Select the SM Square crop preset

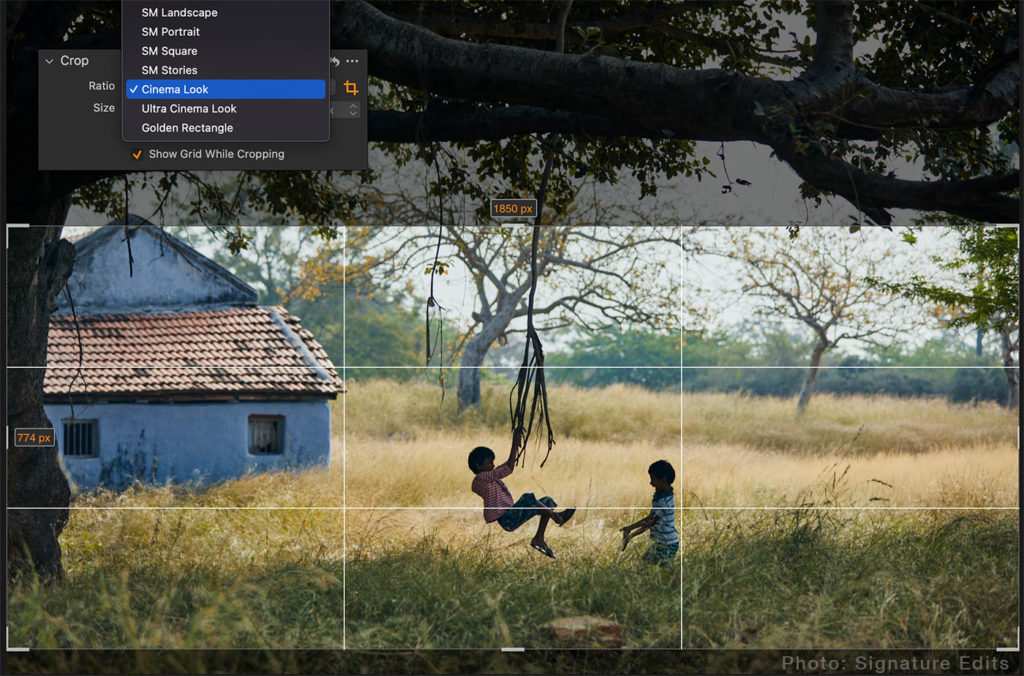tap(170, 50)
